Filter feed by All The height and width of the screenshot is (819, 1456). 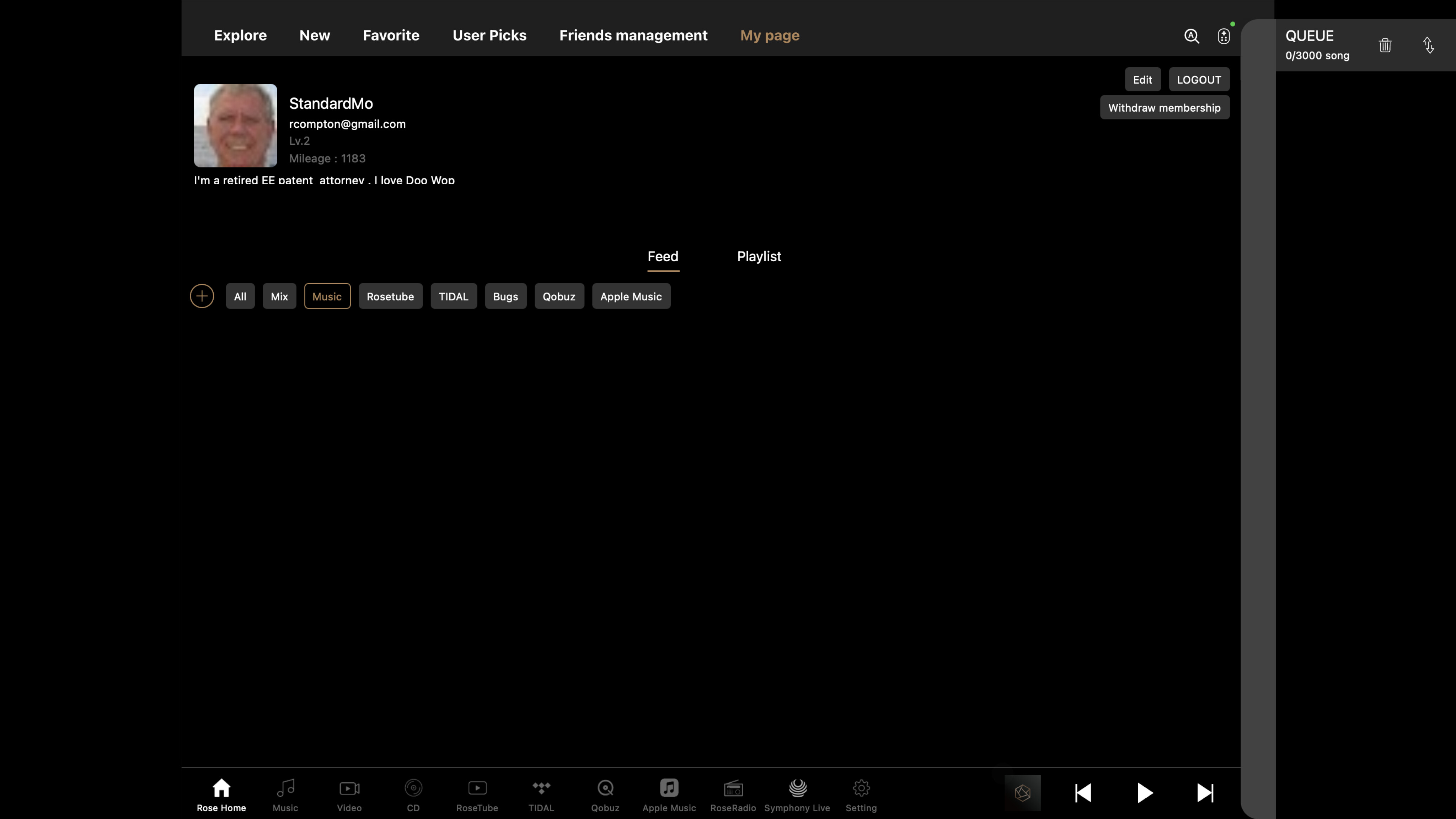pos(240,296)
